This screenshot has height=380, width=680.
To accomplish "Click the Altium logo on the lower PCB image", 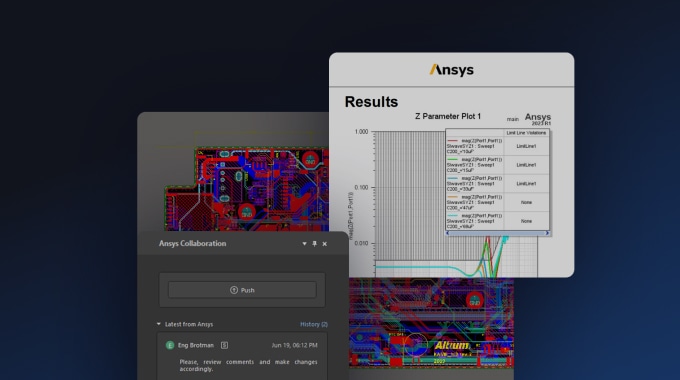I will [x=452, y=346].
